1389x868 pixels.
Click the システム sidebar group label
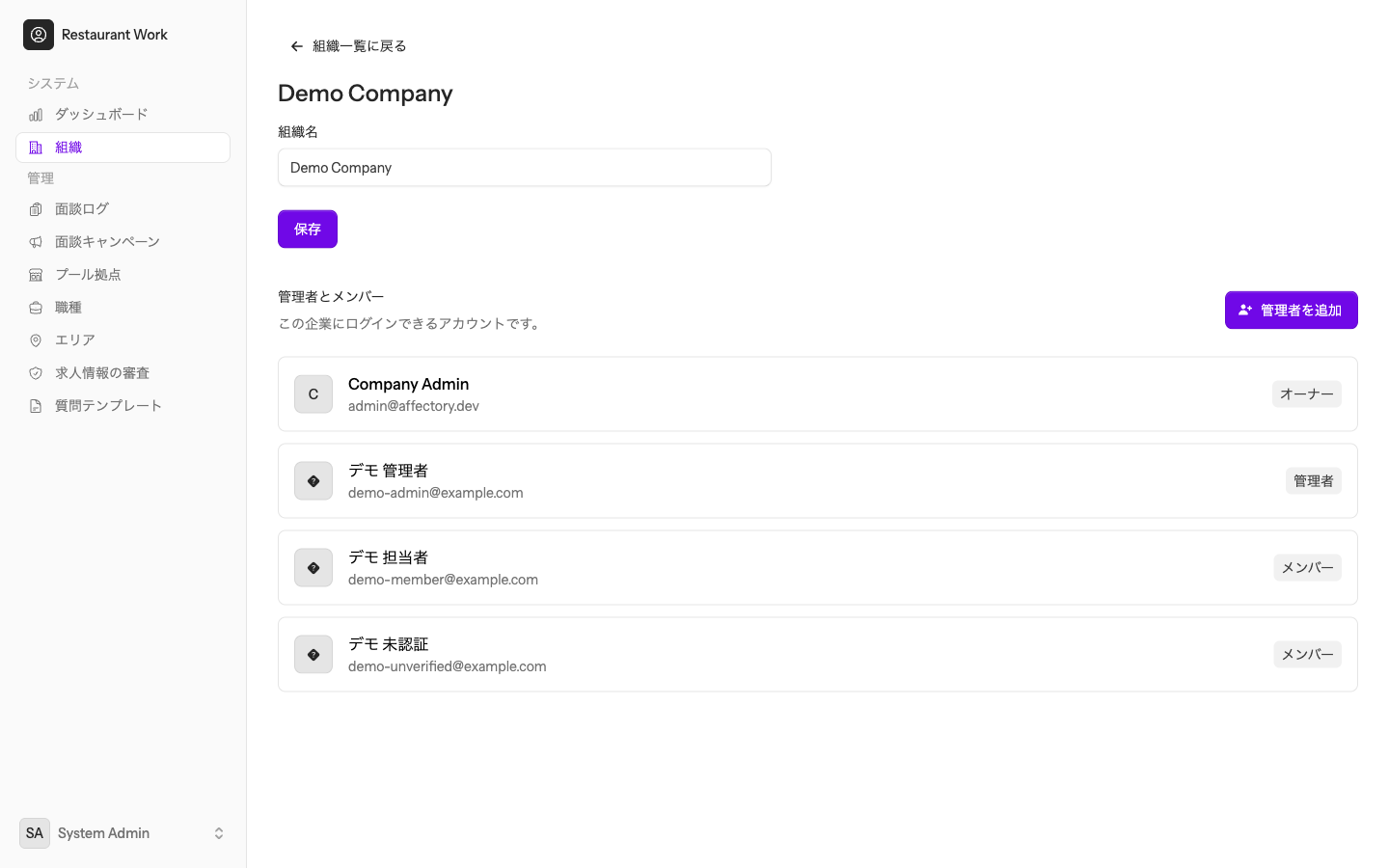[x=53, y=84]
